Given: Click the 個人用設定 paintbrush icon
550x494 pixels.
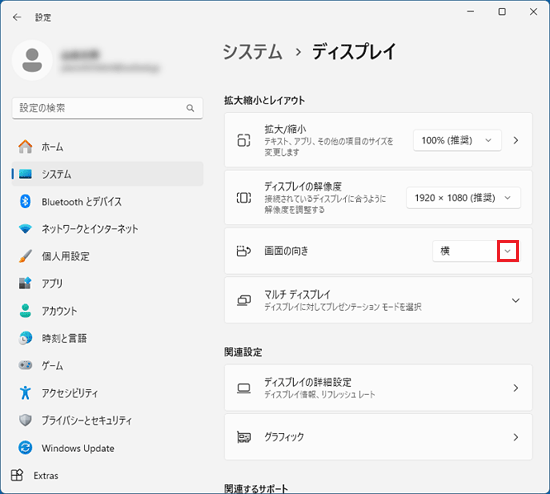Looking at the screenshot, I should point(25,256).
